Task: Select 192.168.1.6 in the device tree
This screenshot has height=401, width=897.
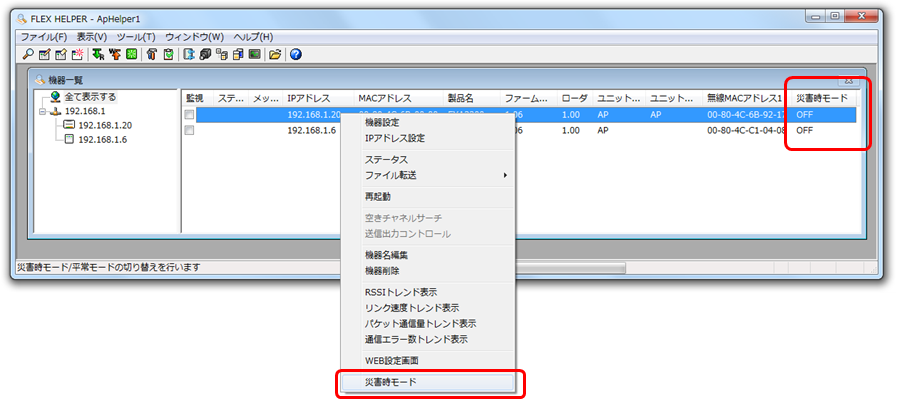Action: [101, 140]
